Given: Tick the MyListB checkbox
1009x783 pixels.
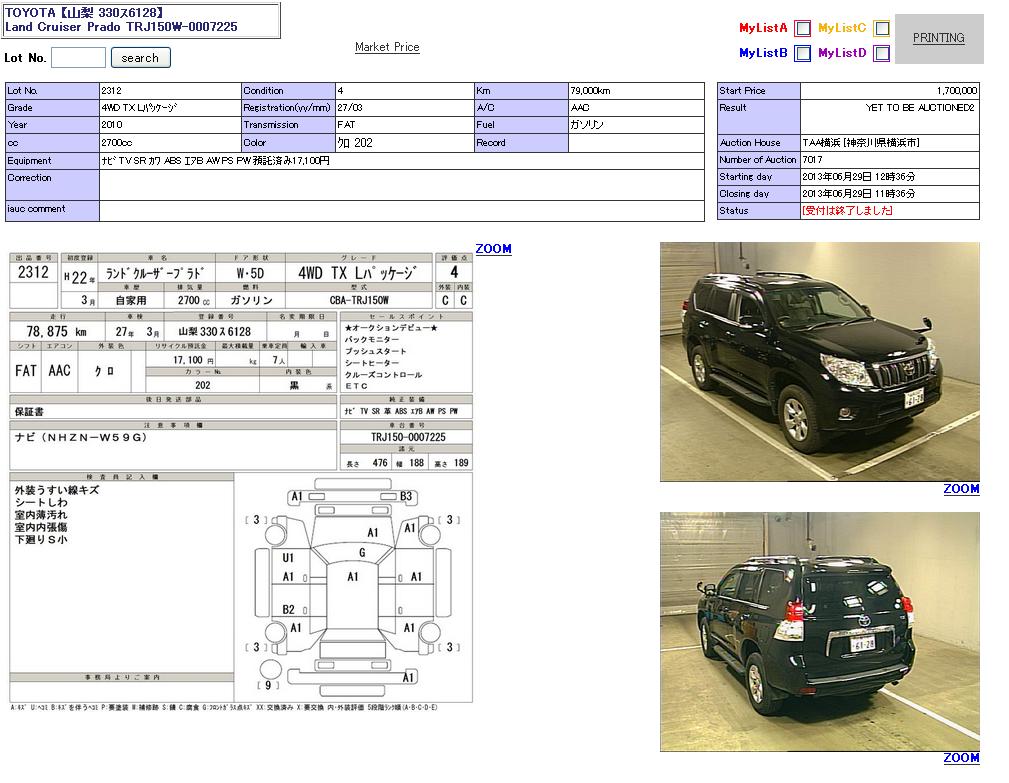Looking at the screenshot, I should click(x=802, y=54).
